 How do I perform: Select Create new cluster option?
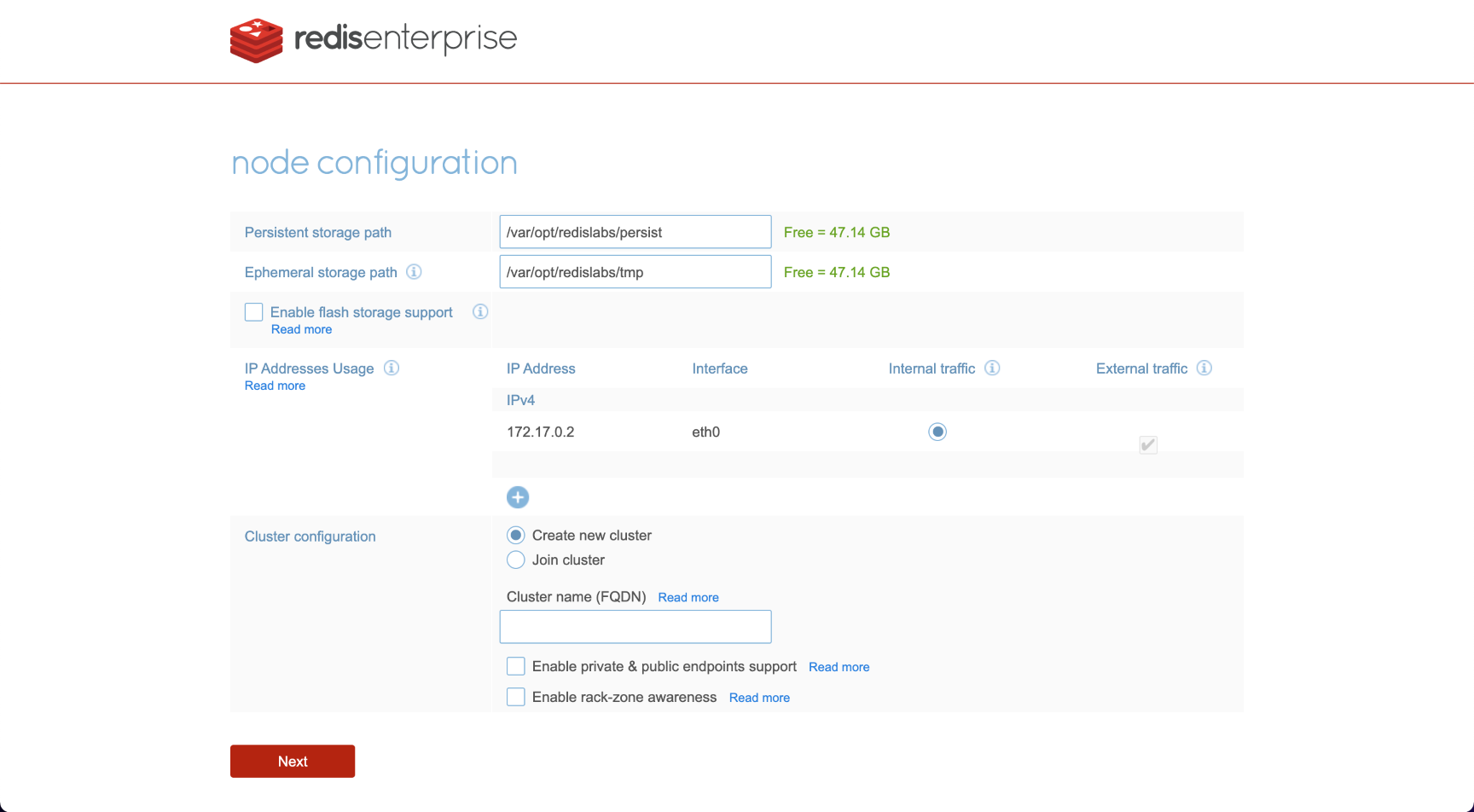(516, 536)
